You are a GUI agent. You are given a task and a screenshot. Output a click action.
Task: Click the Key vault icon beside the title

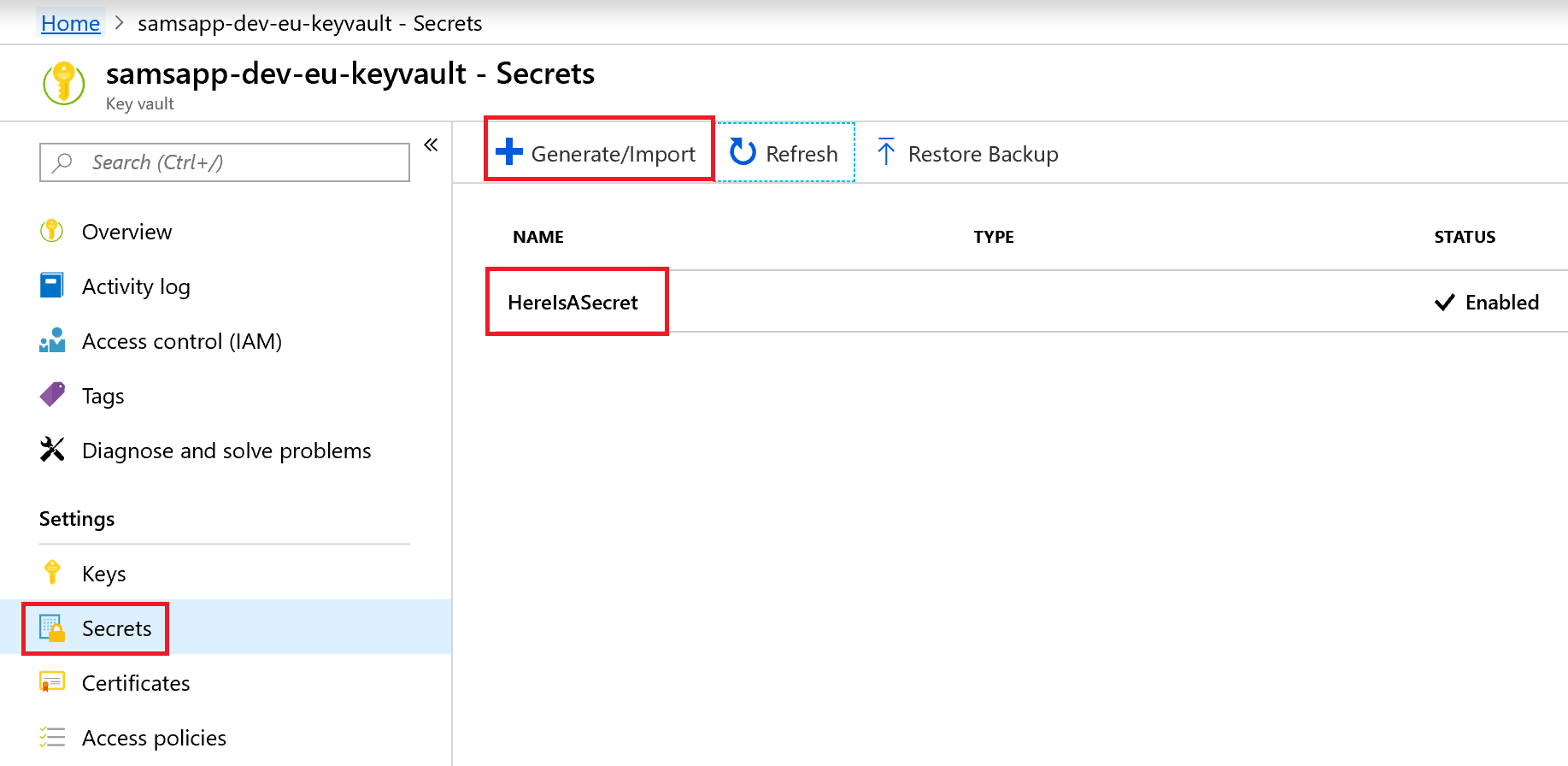point(64,84)
